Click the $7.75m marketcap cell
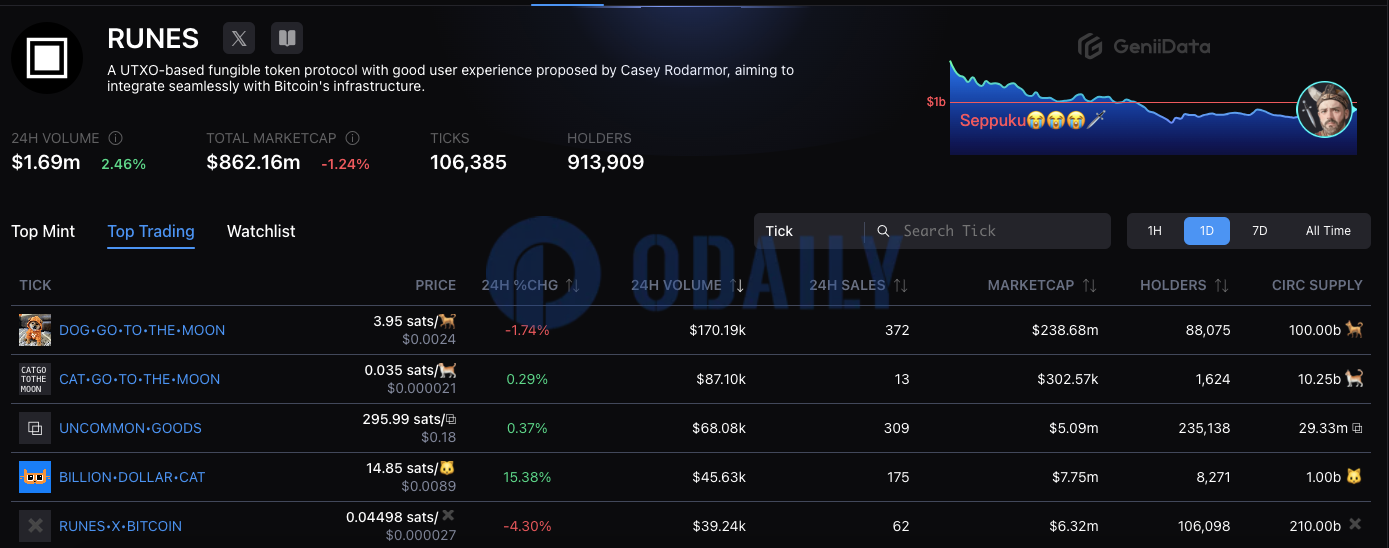 pos(1075,477)
